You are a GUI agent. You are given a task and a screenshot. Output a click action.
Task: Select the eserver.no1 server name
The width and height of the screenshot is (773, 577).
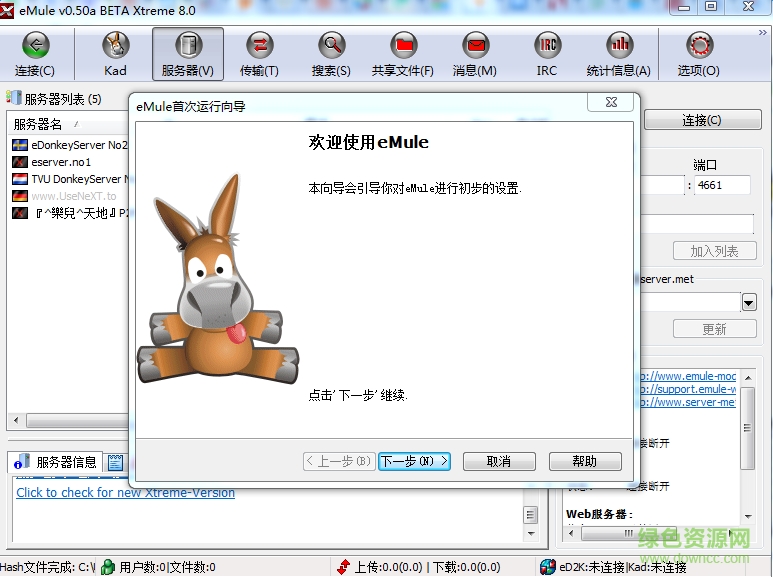point(61,162)
